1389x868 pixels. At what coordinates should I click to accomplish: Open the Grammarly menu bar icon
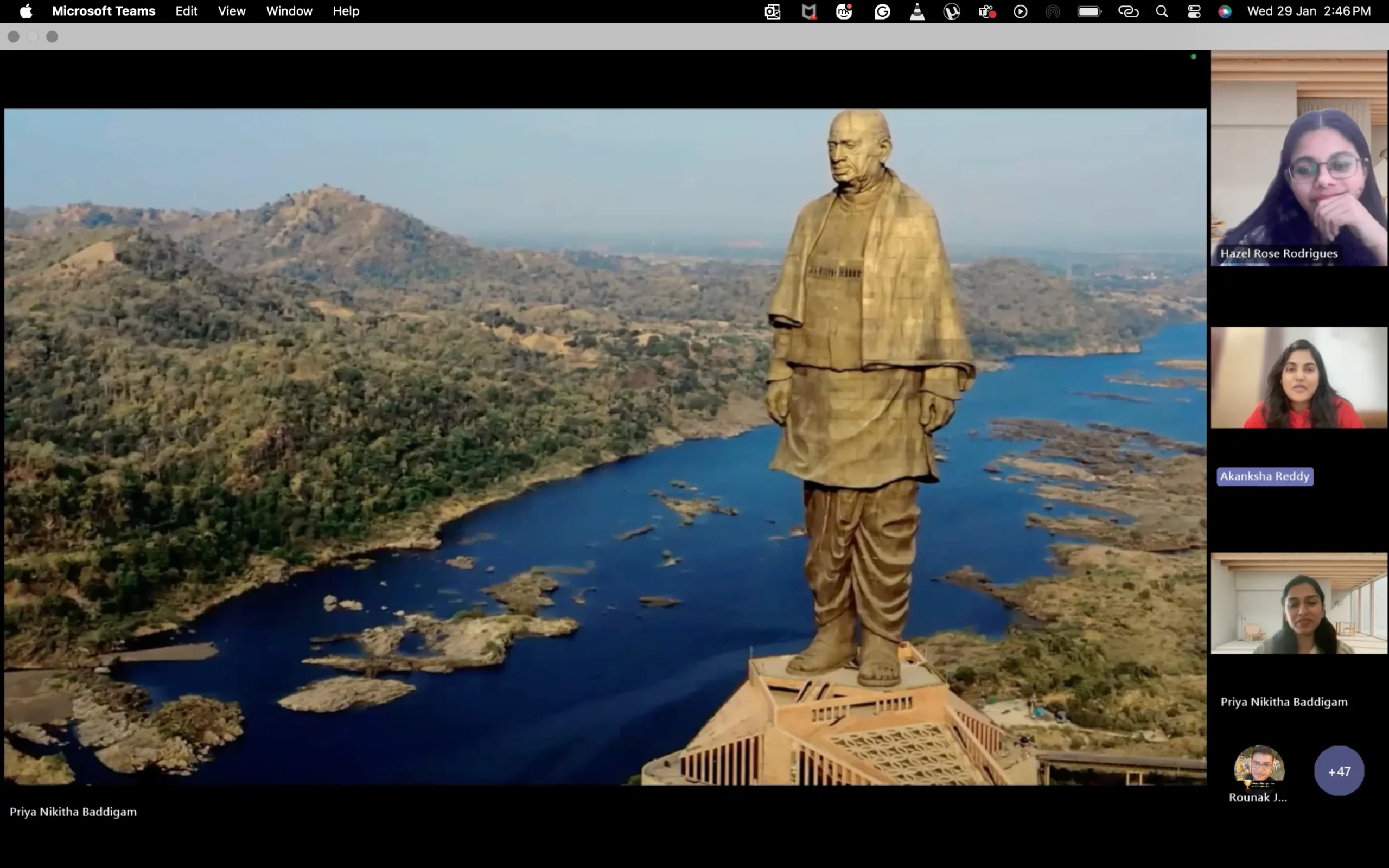tap(882, 11)
